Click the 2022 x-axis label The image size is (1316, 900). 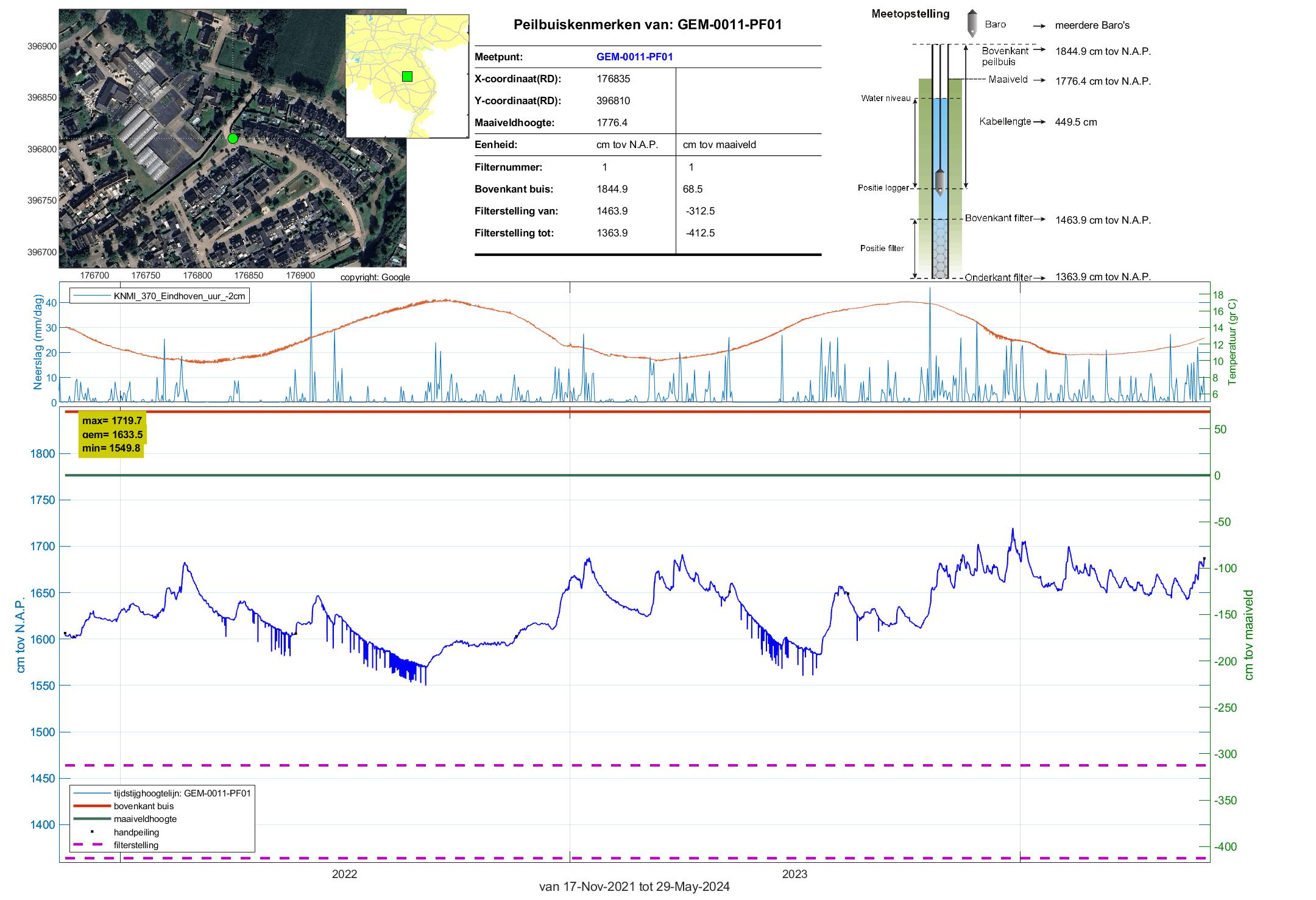point(344,874)
